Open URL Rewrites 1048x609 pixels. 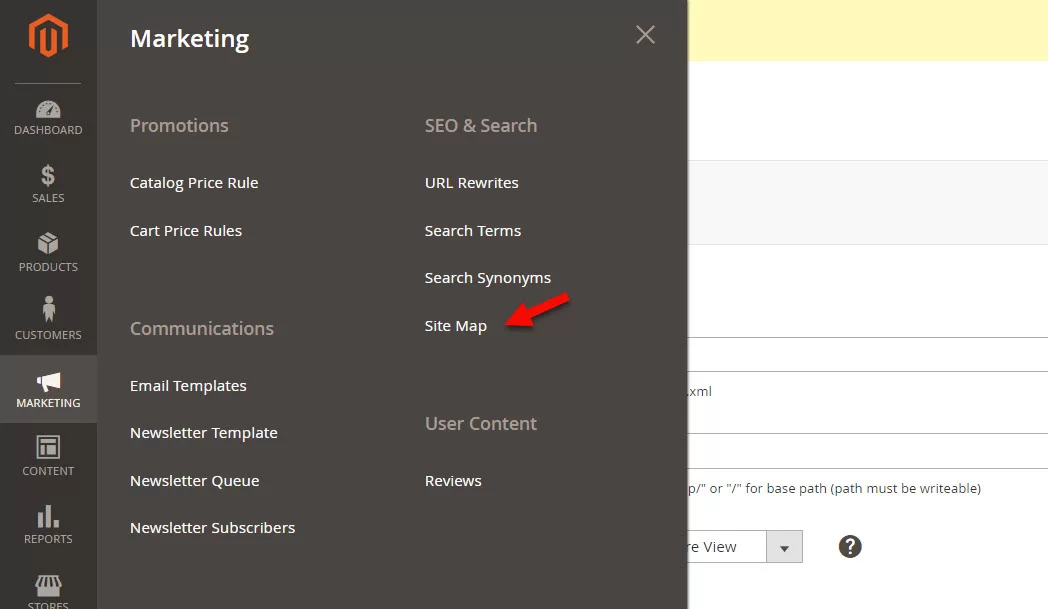[472, 183]
